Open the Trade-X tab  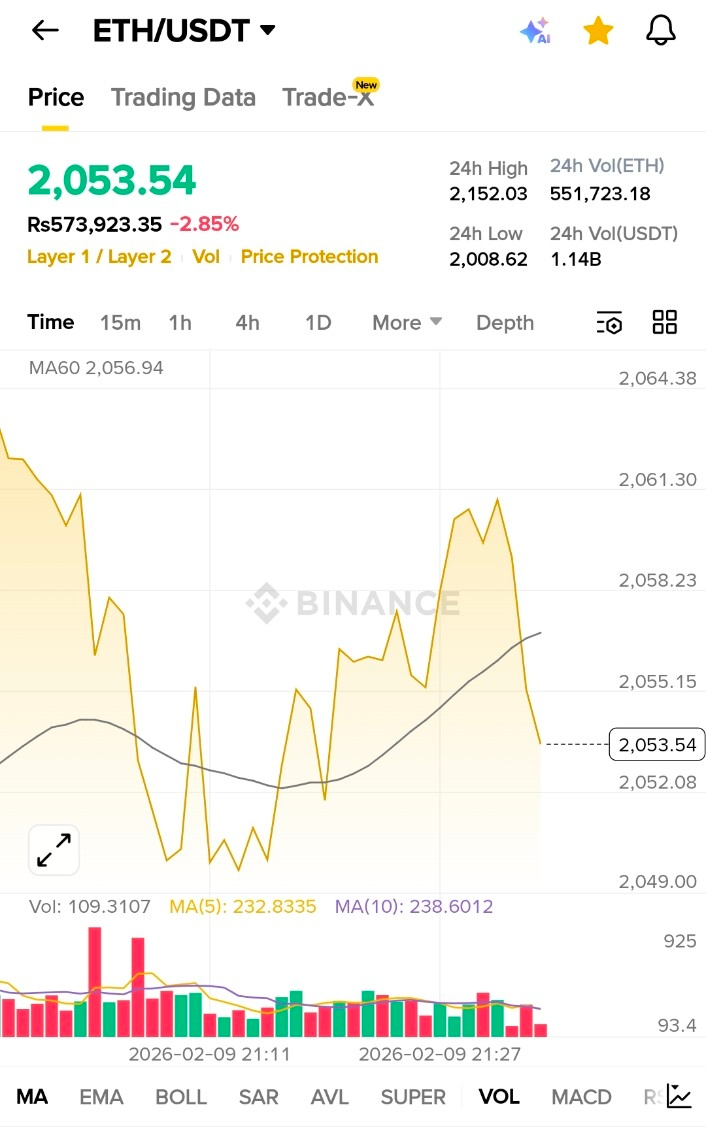coord(328,97)
